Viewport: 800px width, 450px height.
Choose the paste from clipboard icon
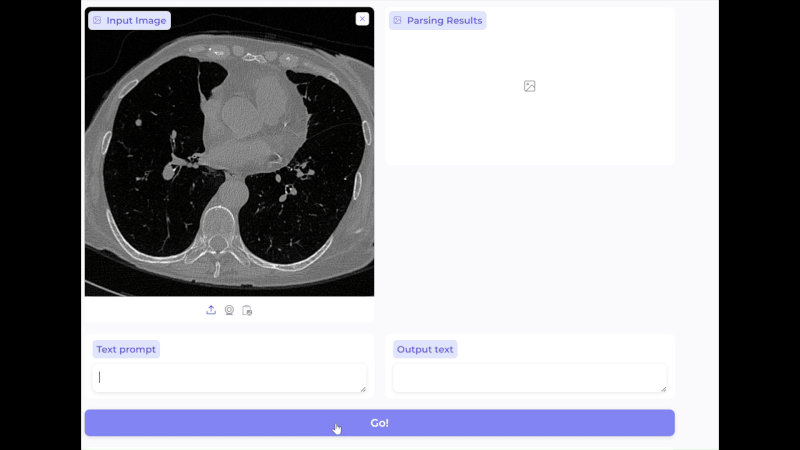click(x=247, y=310)
